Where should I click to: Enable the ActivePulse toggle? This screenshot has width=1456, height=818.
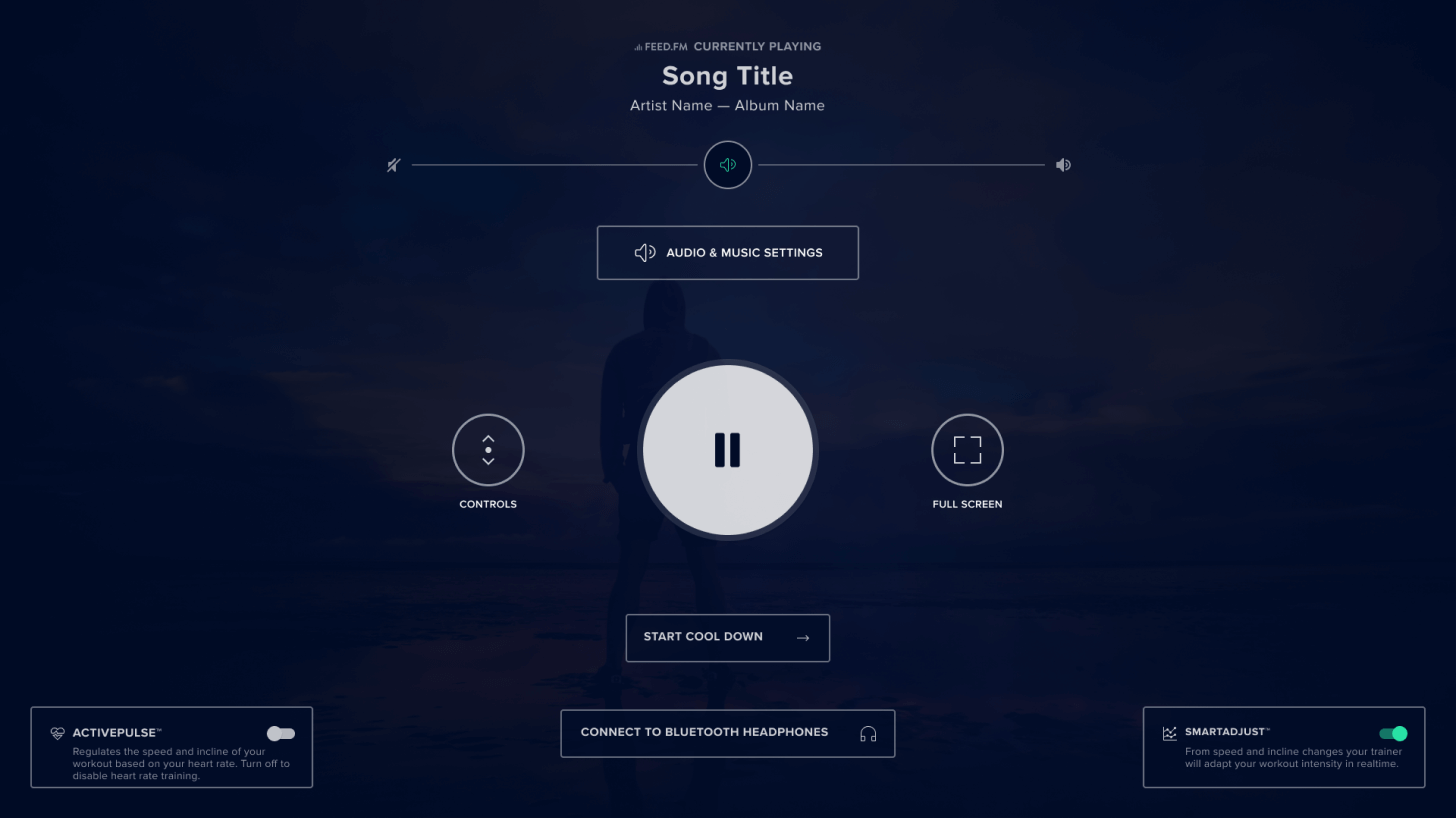click(x=281, y=734)
